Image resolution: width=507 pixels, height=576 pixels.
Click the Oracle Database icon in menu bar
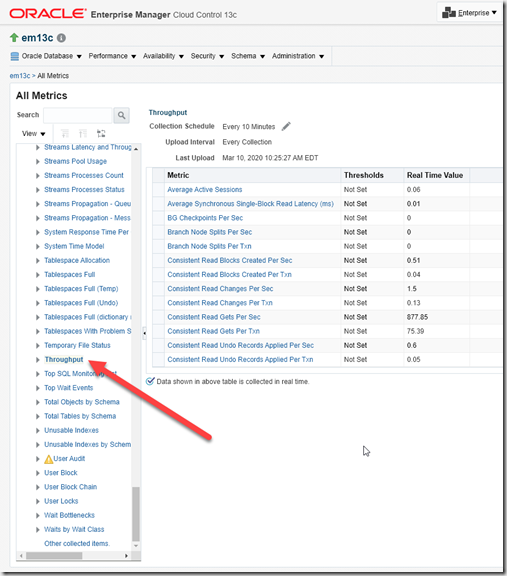15,56
